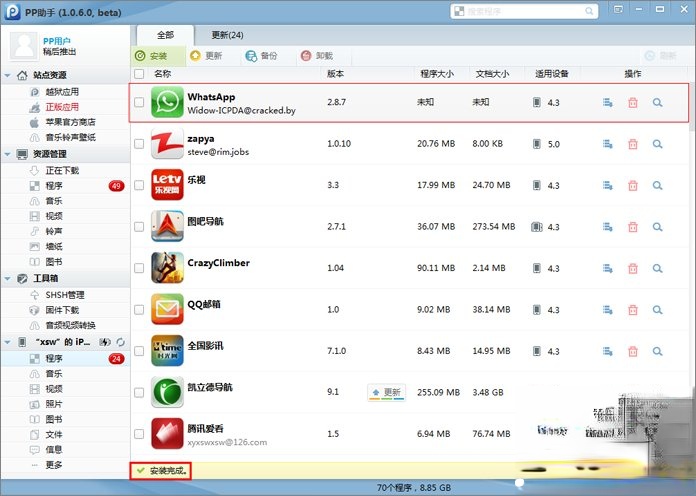696x496 pixels.
Task: Click search magnifier in the search box
Action: (589, 11)
